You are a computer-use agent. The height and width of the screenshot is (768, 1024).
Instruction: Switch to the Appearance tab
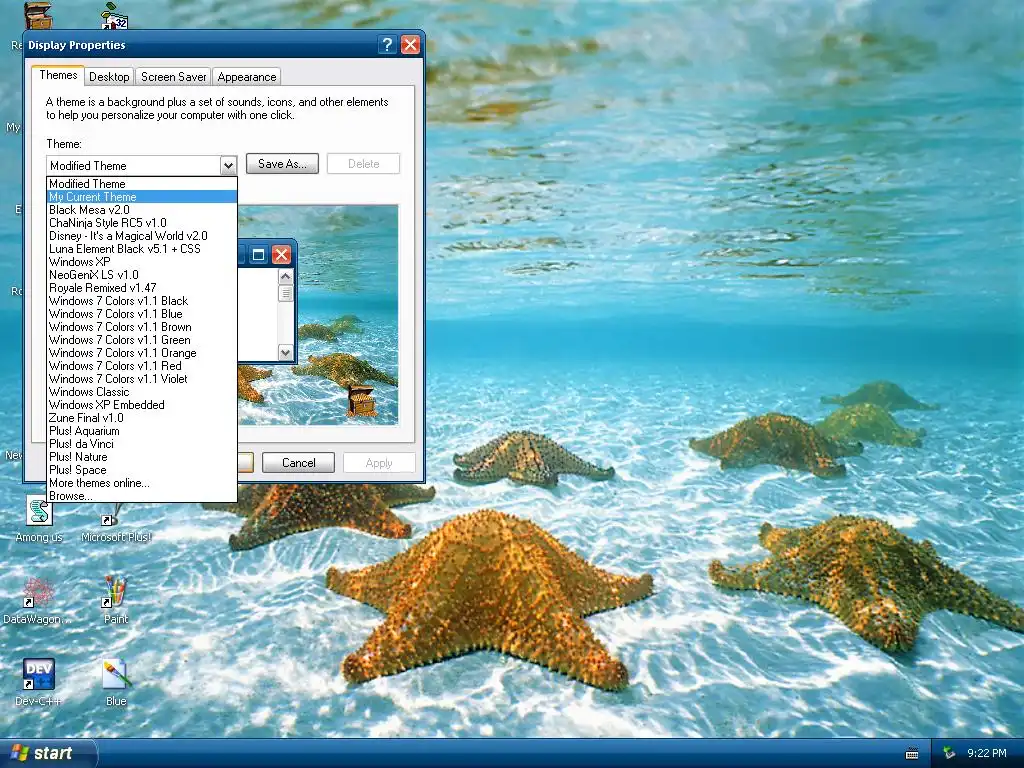(x=247, y=76)
